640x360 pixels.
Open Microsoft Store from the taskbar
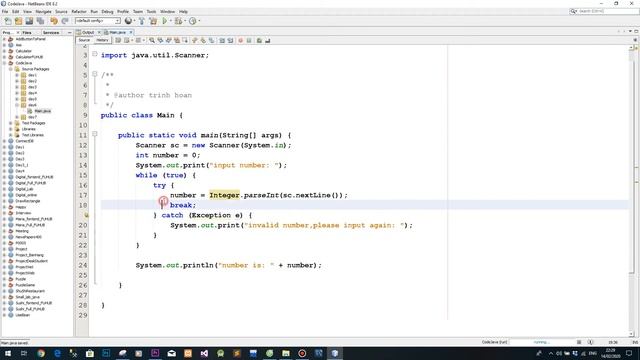pos(90,353)
